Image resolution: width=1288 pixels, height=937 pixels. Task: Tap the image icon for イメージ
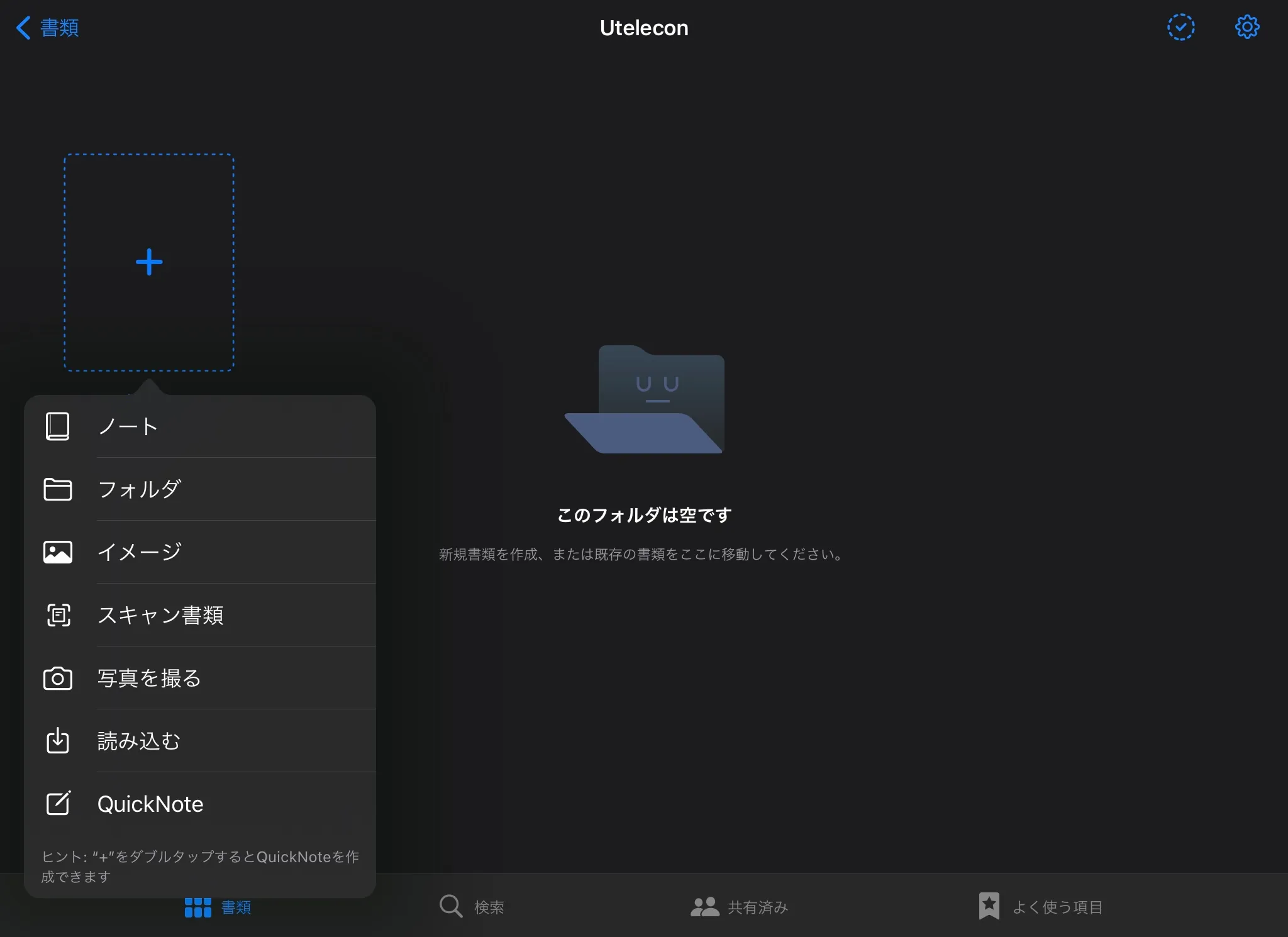[57, 552]
